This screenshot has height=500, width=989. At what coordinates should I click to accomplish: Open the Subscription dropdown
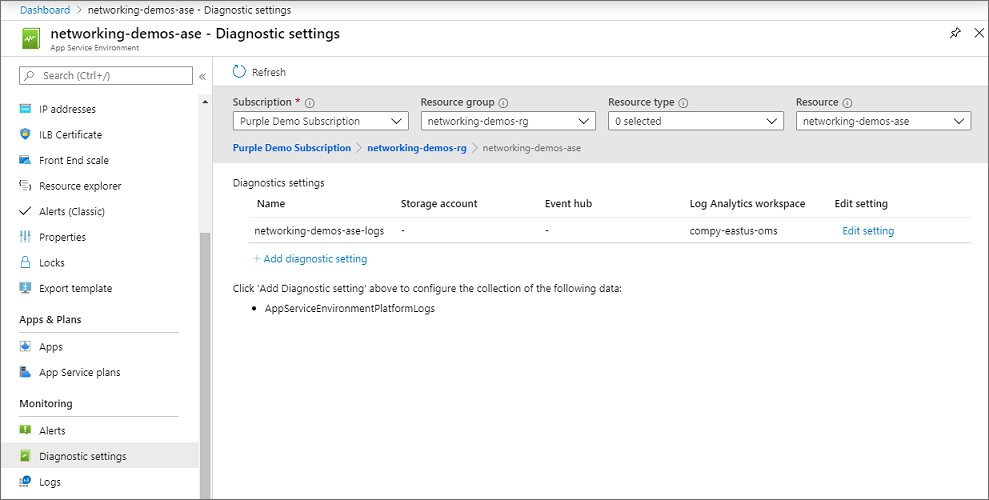(x=320, y=121)
